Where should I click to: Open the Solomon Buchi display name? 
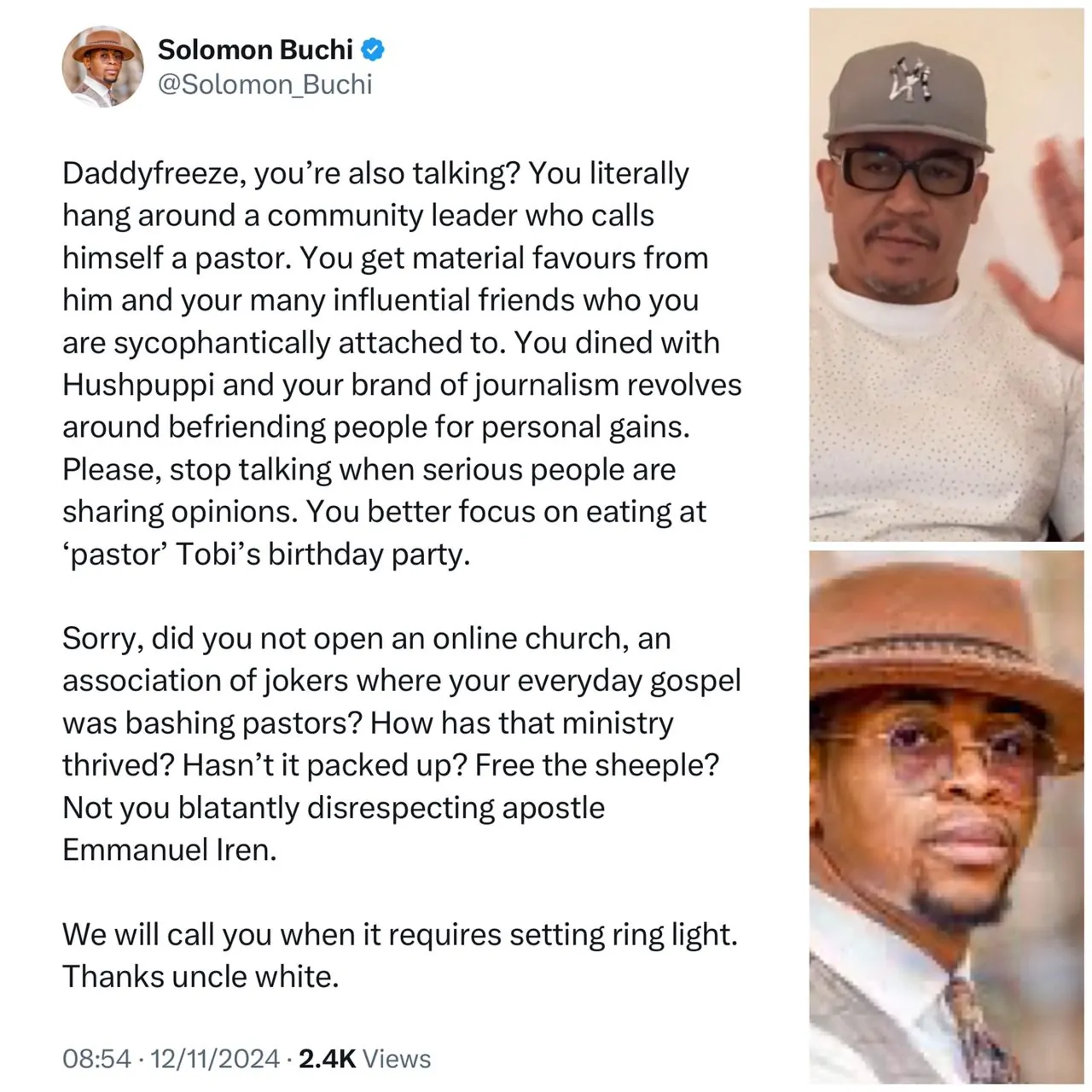point(255,49)
